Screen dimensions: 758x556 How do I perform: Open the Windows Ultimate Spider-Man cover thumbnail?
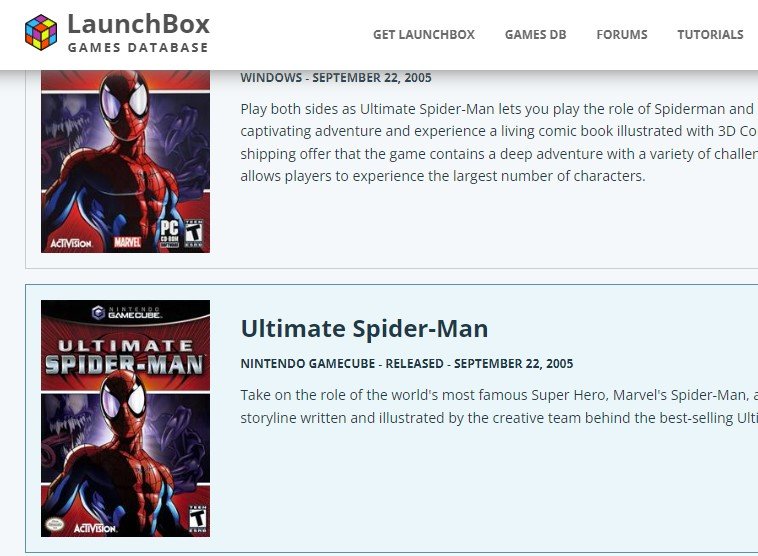pos(125,161)
